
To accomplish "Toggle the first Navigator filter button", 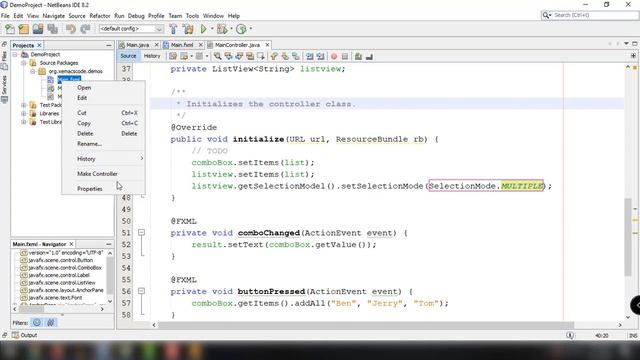I will point(37,322).
